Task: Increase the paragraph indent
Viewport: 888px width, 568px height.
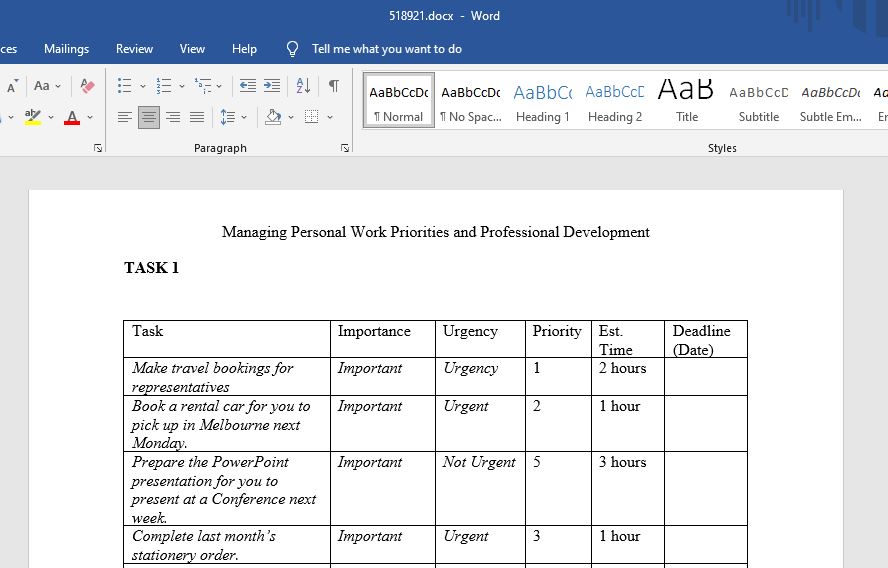Action: pos(272,86)
